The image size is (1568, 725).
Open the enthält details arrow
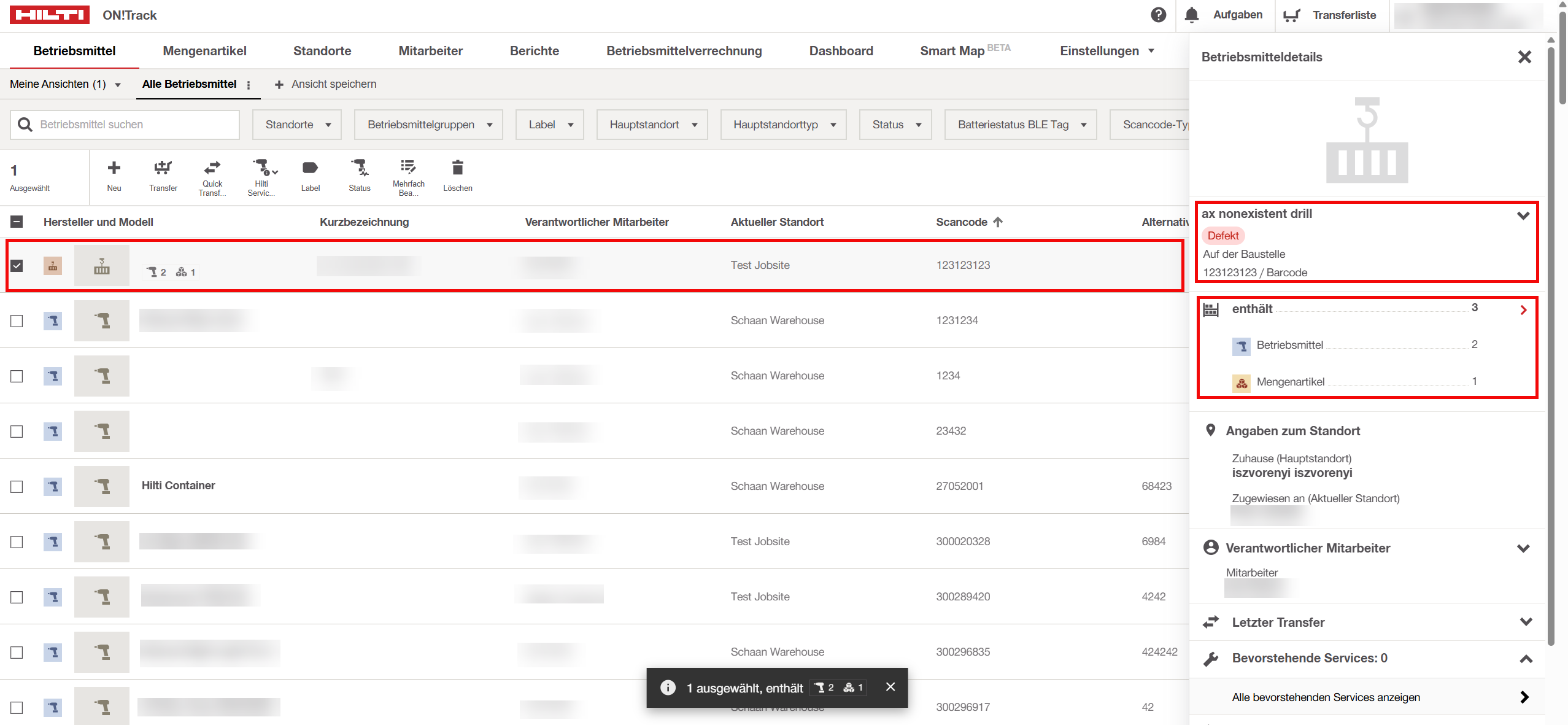pos(1523,310)
